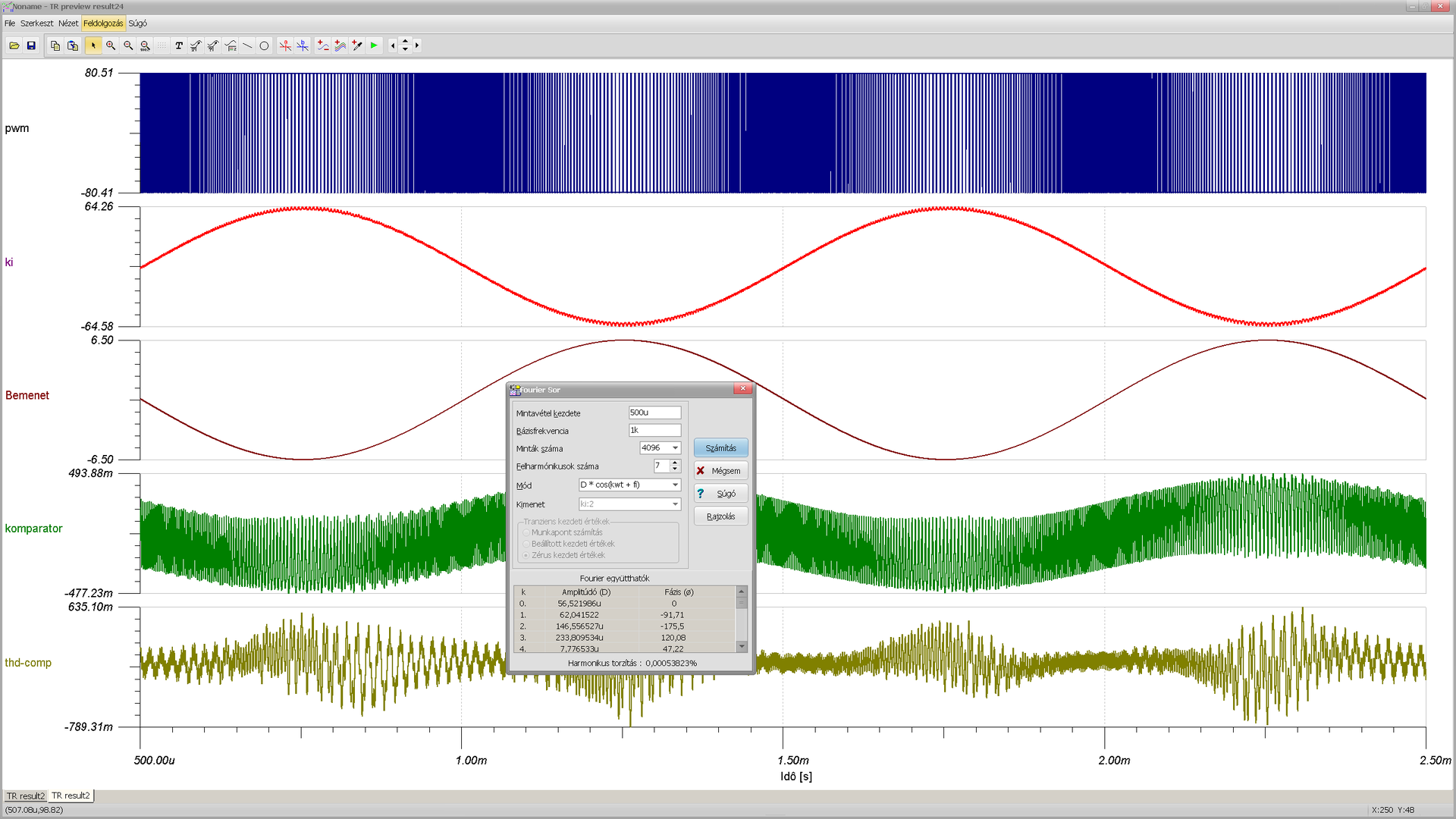Image resolution: width=1456 pixels, height=819 pixels.
Task: Expand the Mód cosine format dropdown
Action: coord(675,485)
